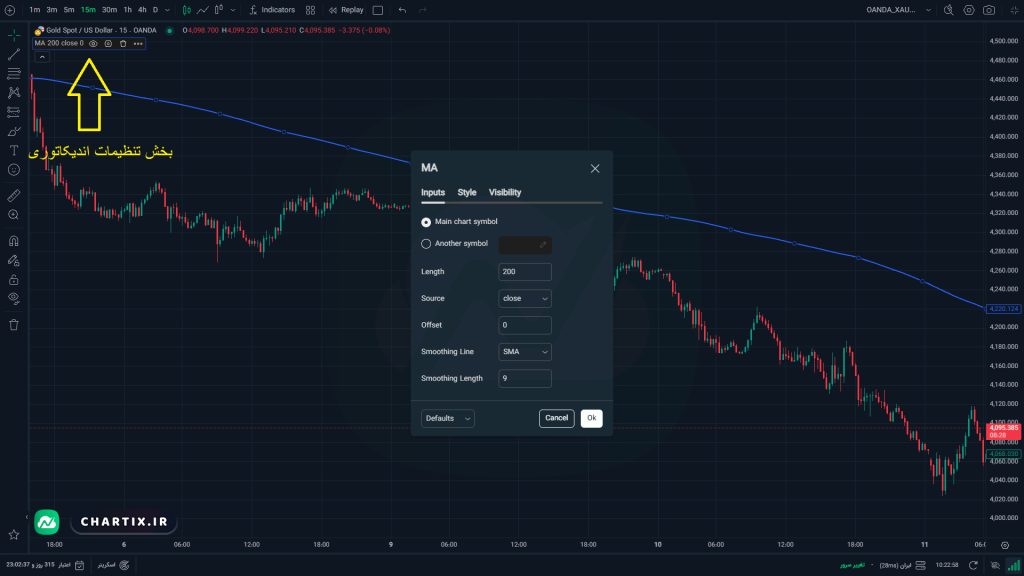
Task: Cancel the MA settings dialog
Action: (556, 419)
